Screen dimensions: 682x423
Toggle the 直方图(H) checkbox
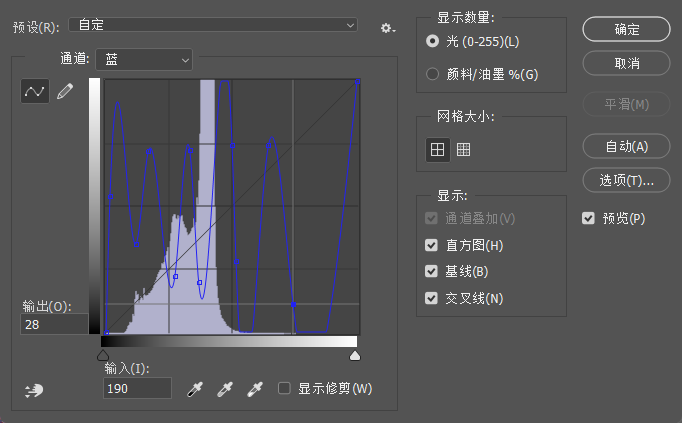click(431, 245)
